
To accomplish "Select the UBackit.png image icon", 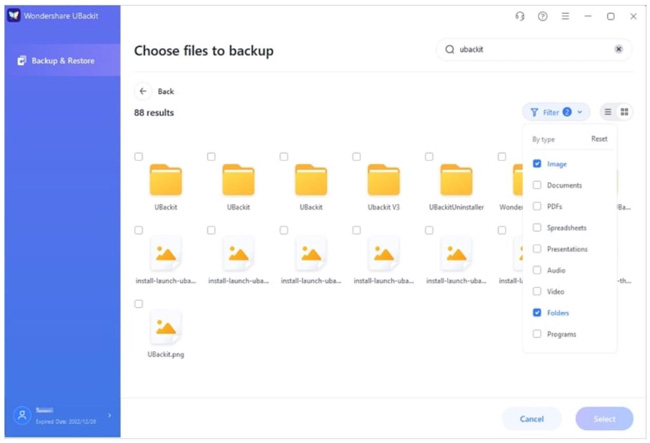I will tap(166, 327).
